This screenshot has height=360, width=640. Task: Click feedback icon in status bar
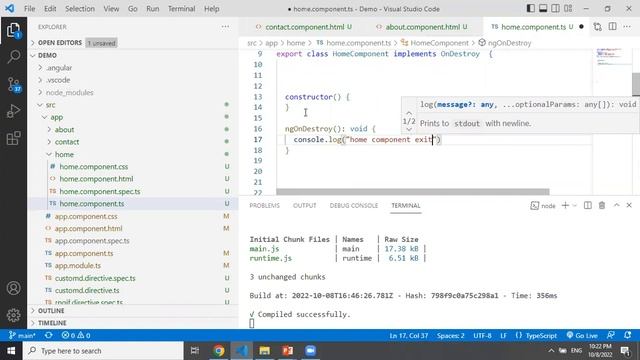[611, 335]
